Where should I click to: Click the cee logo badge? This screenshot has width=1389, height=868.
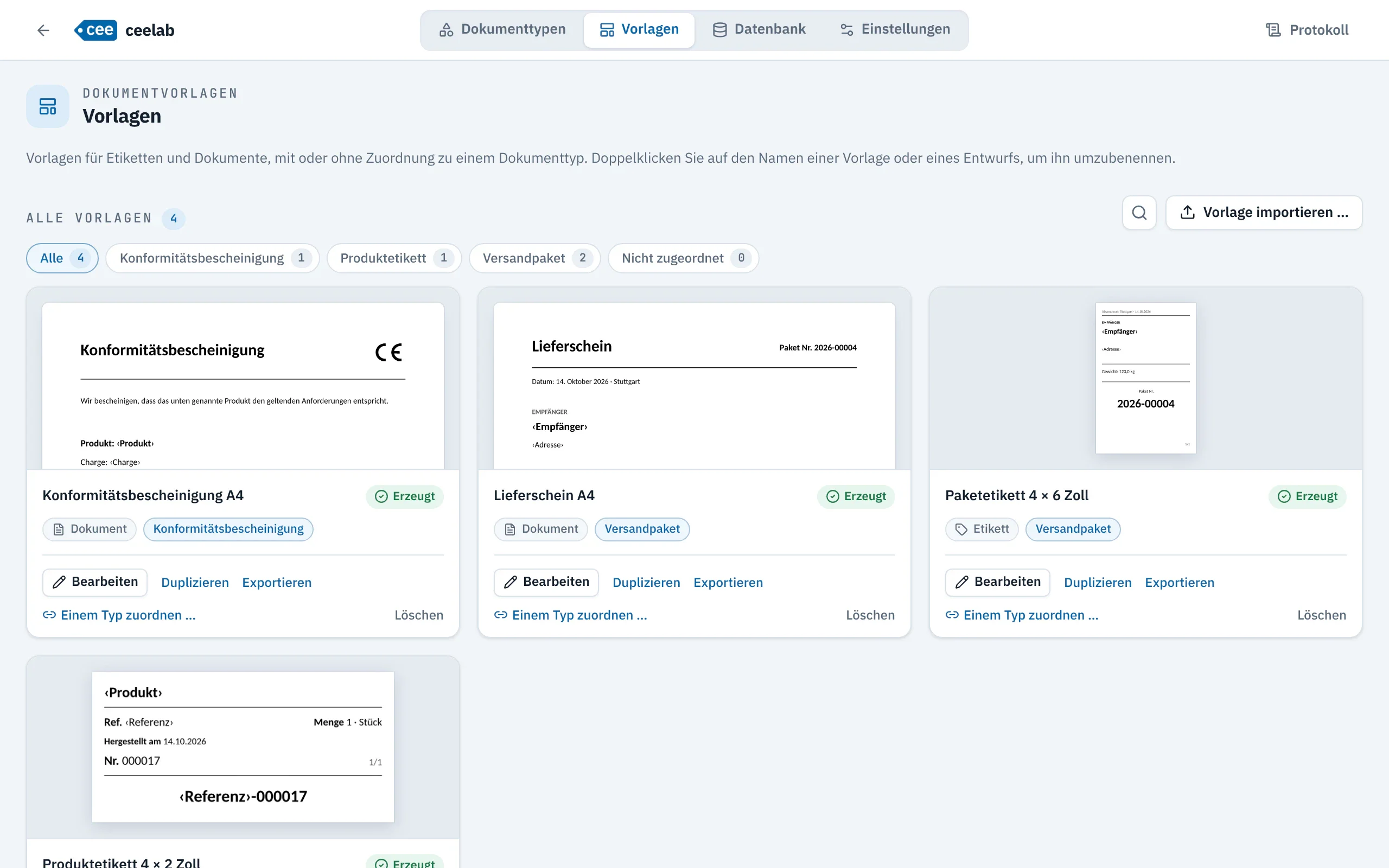95,30
